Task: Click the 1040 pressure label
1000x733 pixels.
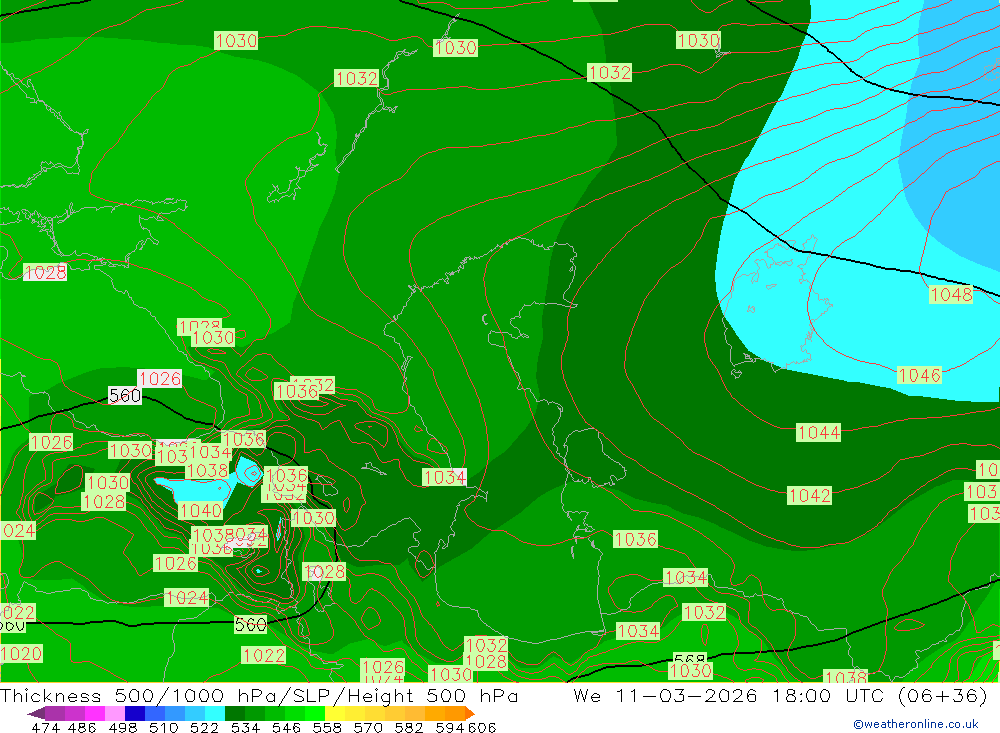Action: point(200,510)
